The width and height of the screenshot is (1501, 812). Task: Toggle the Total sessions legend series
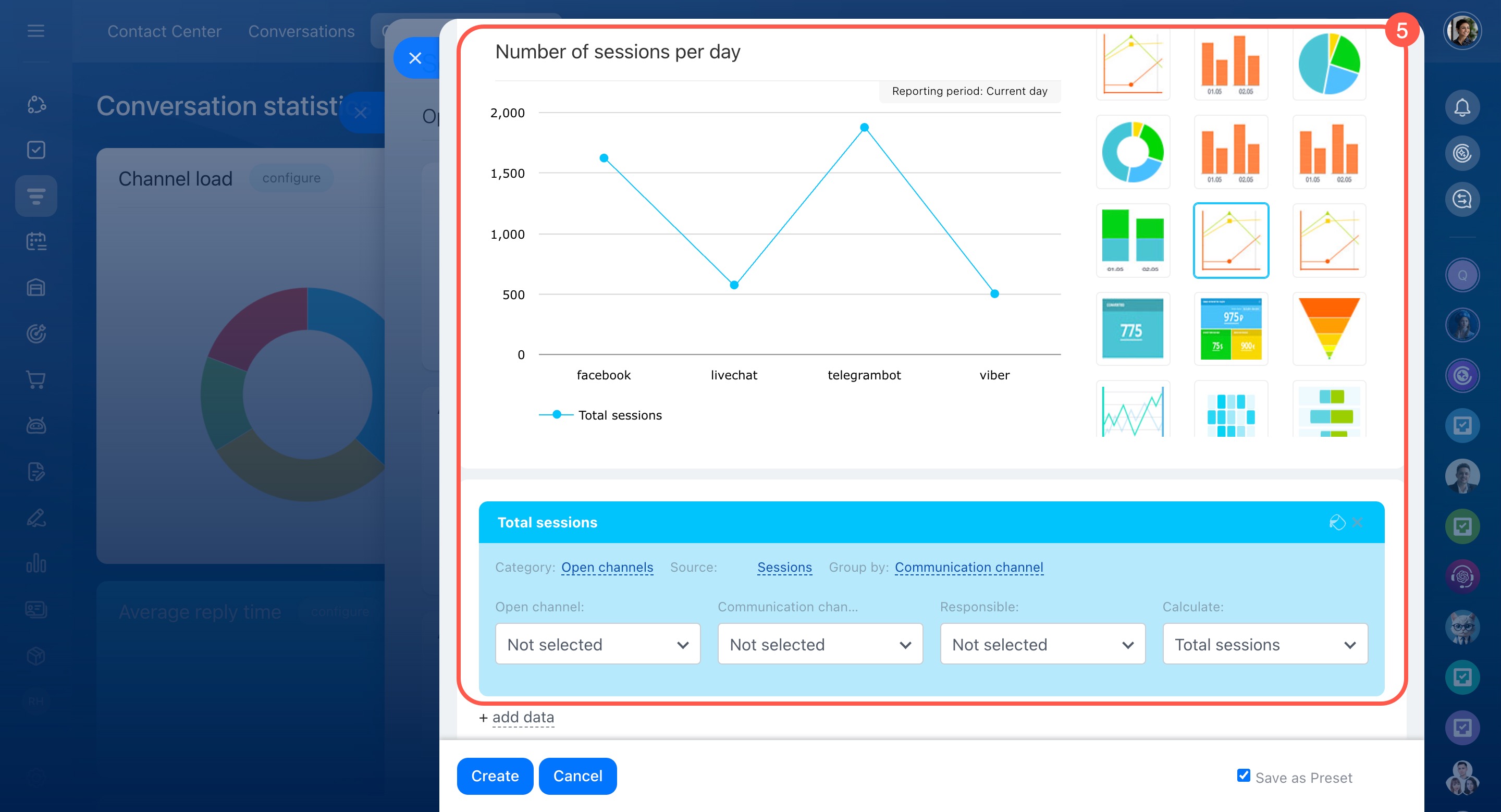click(601, 415)
